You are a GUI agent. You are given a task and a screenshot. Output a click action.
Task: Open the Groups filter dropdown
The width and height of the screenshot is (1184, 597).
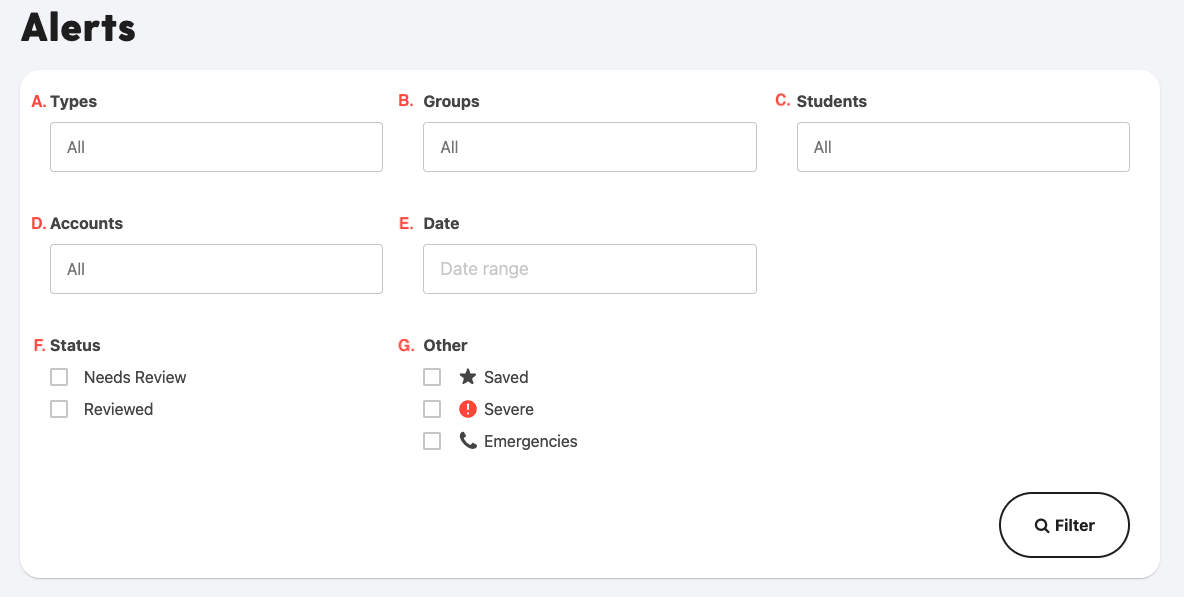(x=590, y=147)
